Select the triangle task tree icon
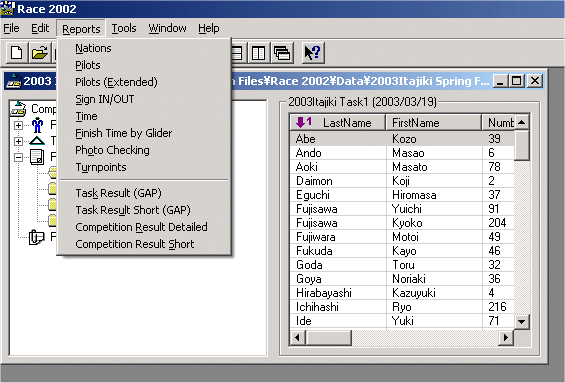Image resolution: width=565 pixels, height=383 pixels. (37, 141)
